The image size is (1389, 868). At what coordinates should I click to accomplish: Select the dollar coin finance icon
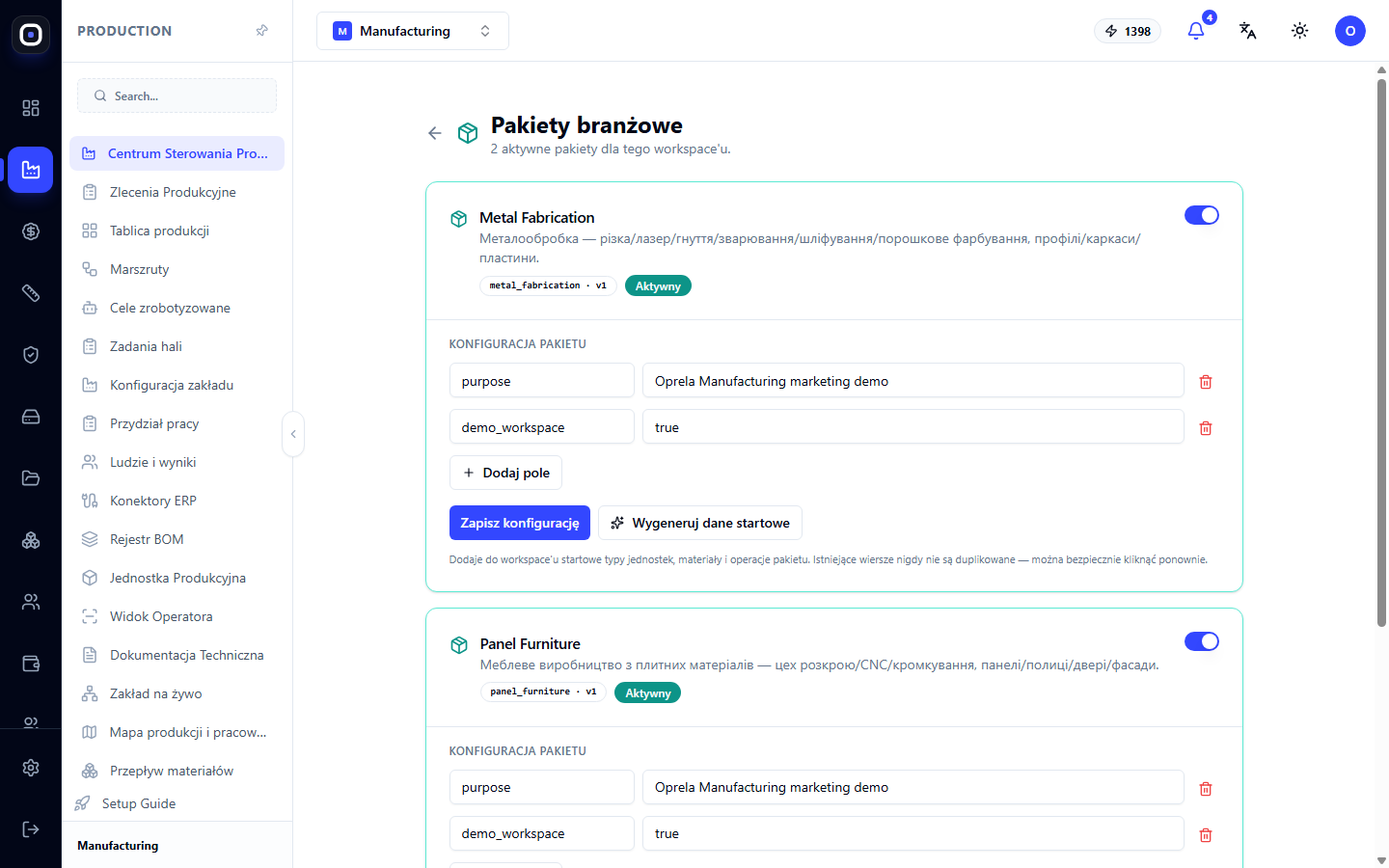click(x=31, y=231)
